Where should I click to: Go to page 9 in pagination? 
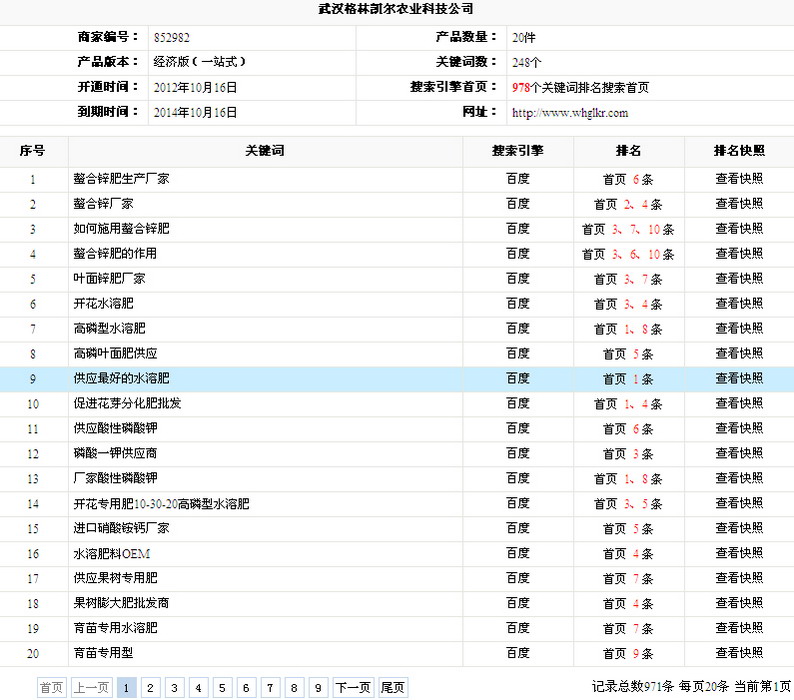pos(318,688)
